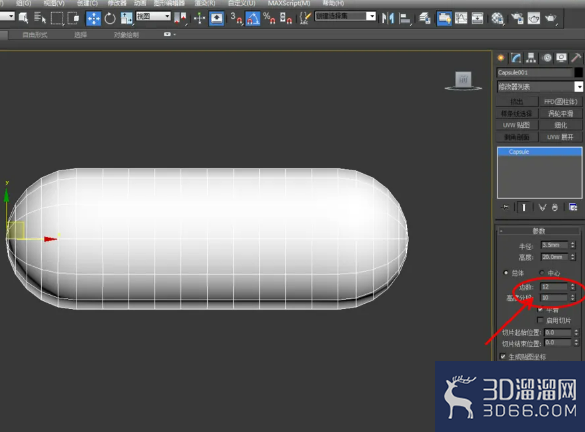Screen dimensions: 585x432
Task: Toggle Window/Crossing selection mode
Action: point(73,18)
